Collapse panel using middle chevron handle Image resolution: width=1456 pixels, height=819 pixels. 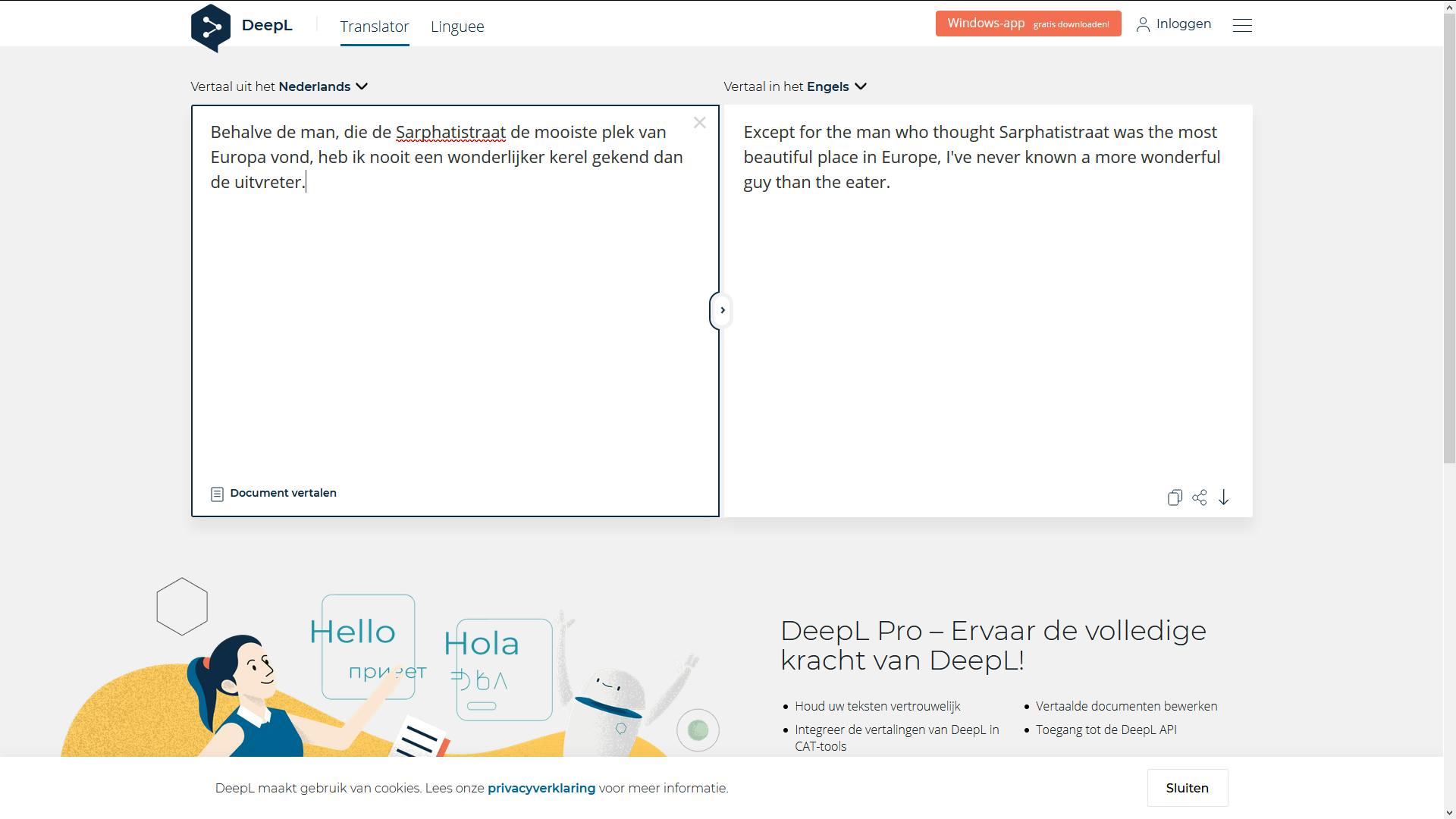tap(722, 310)
